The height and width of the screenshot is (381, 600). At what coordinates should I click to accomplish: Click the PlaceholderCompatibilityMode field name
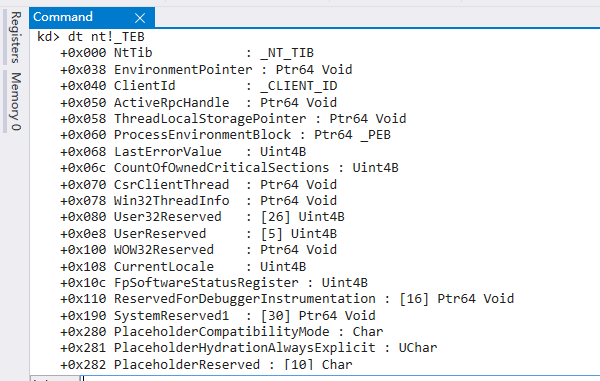222,331
